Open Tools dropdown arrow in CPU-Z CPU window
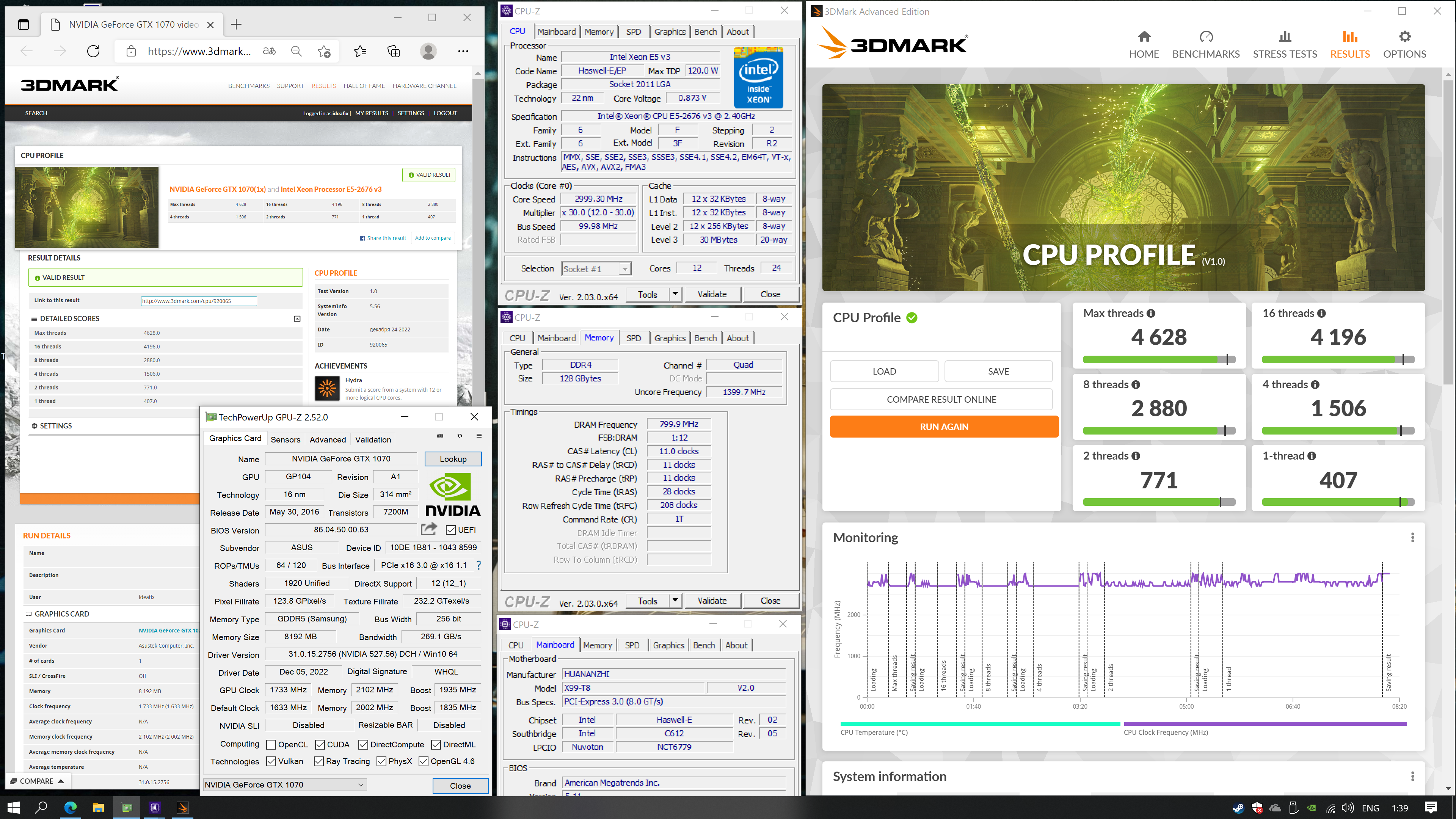 pos(675,294)
